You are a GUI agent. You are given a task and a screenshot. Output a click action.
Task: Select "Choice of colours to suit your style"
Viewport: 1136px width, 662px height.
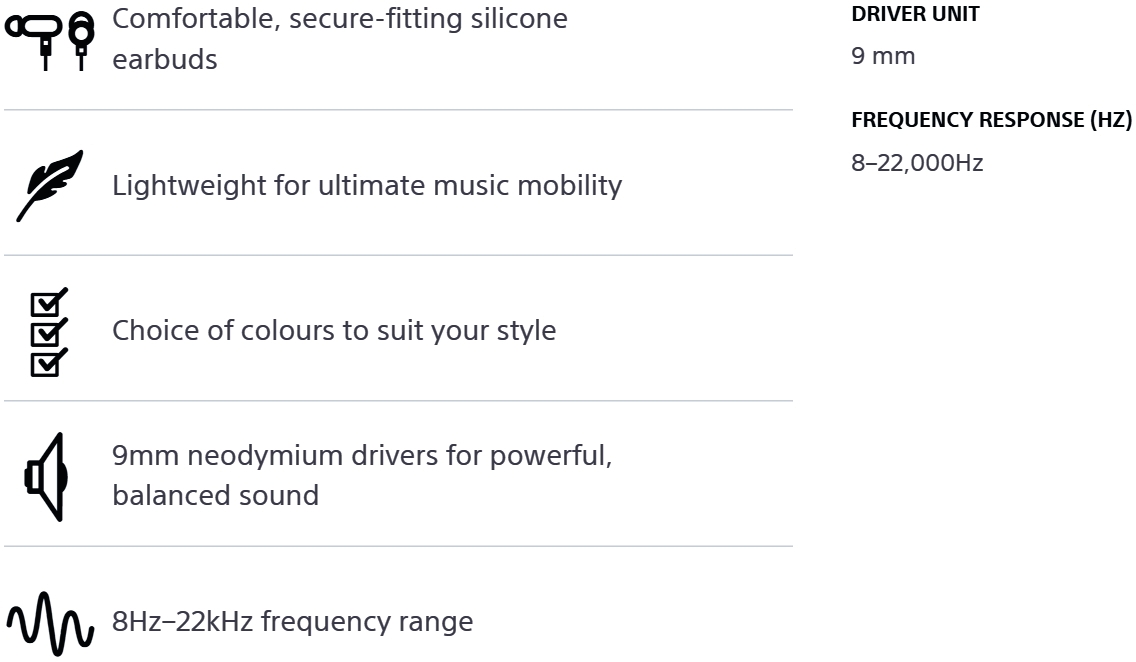click(333, 331)
